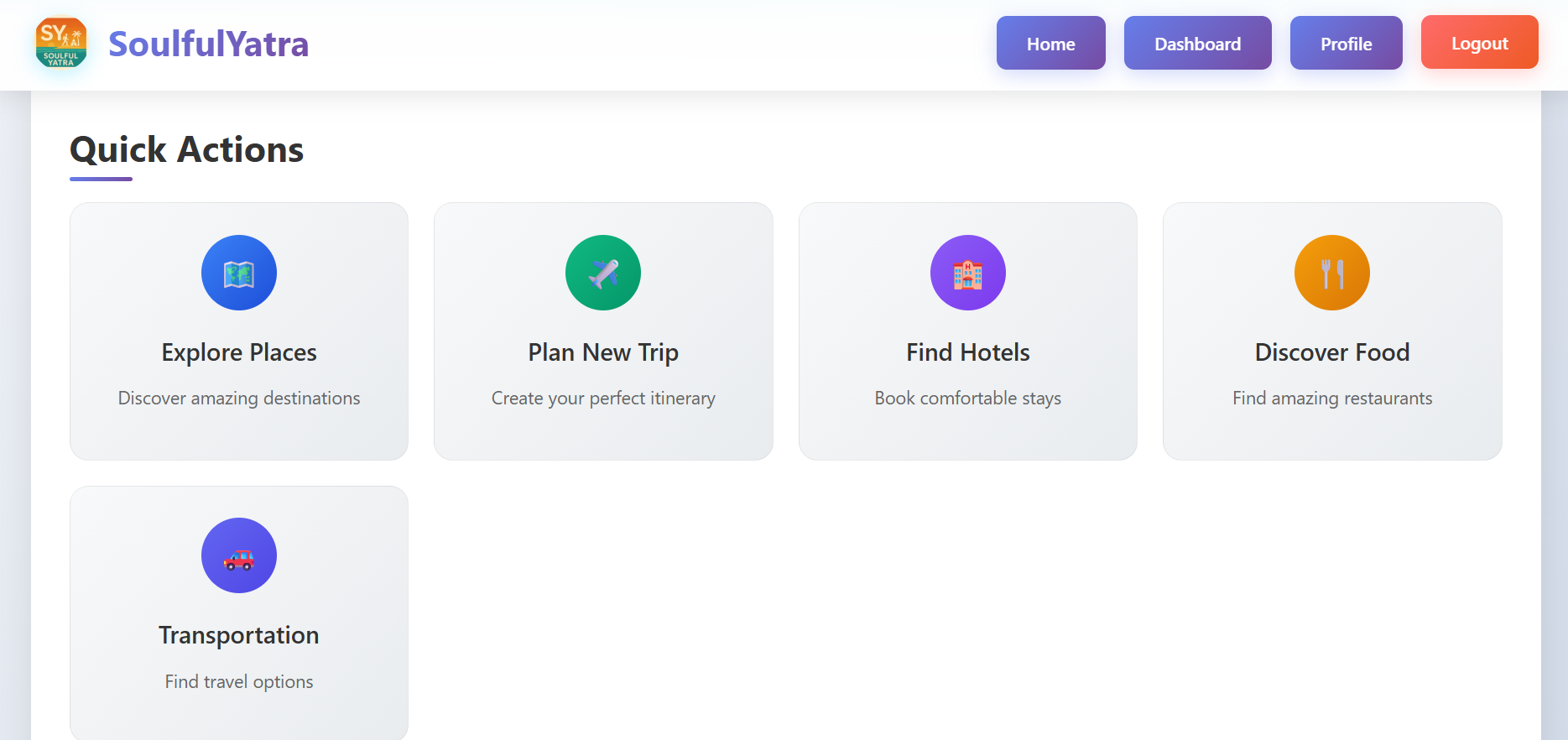
Task: Click the Discover Food fork-and-knife icon
Action: (1332, 273)
